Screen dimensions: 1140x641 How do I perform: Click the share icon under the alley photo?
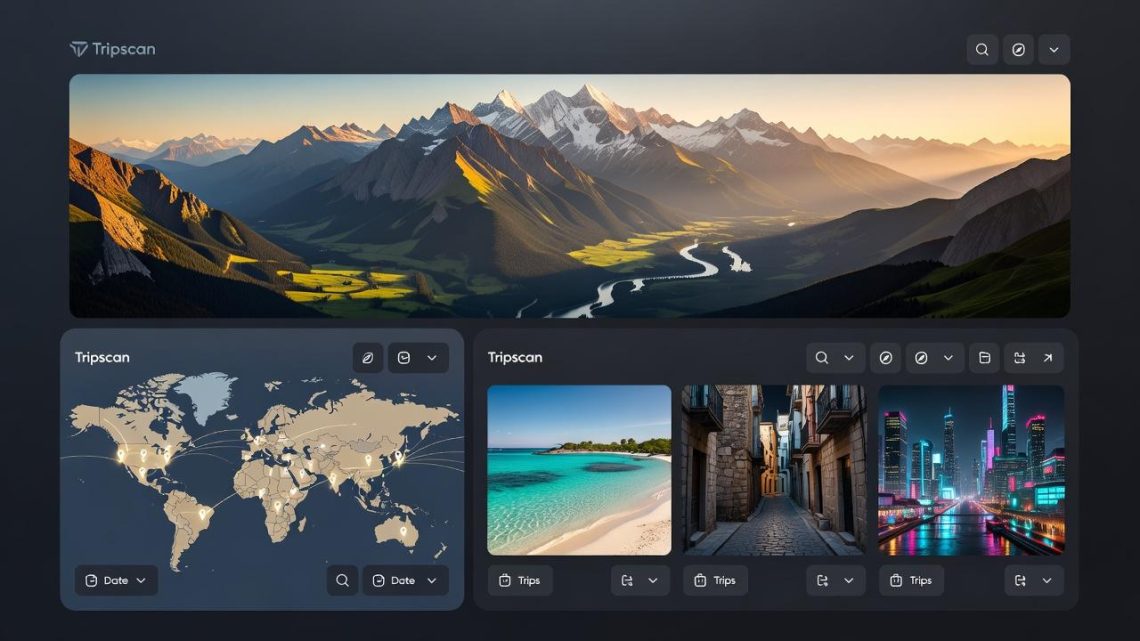[x=822, y=581]
